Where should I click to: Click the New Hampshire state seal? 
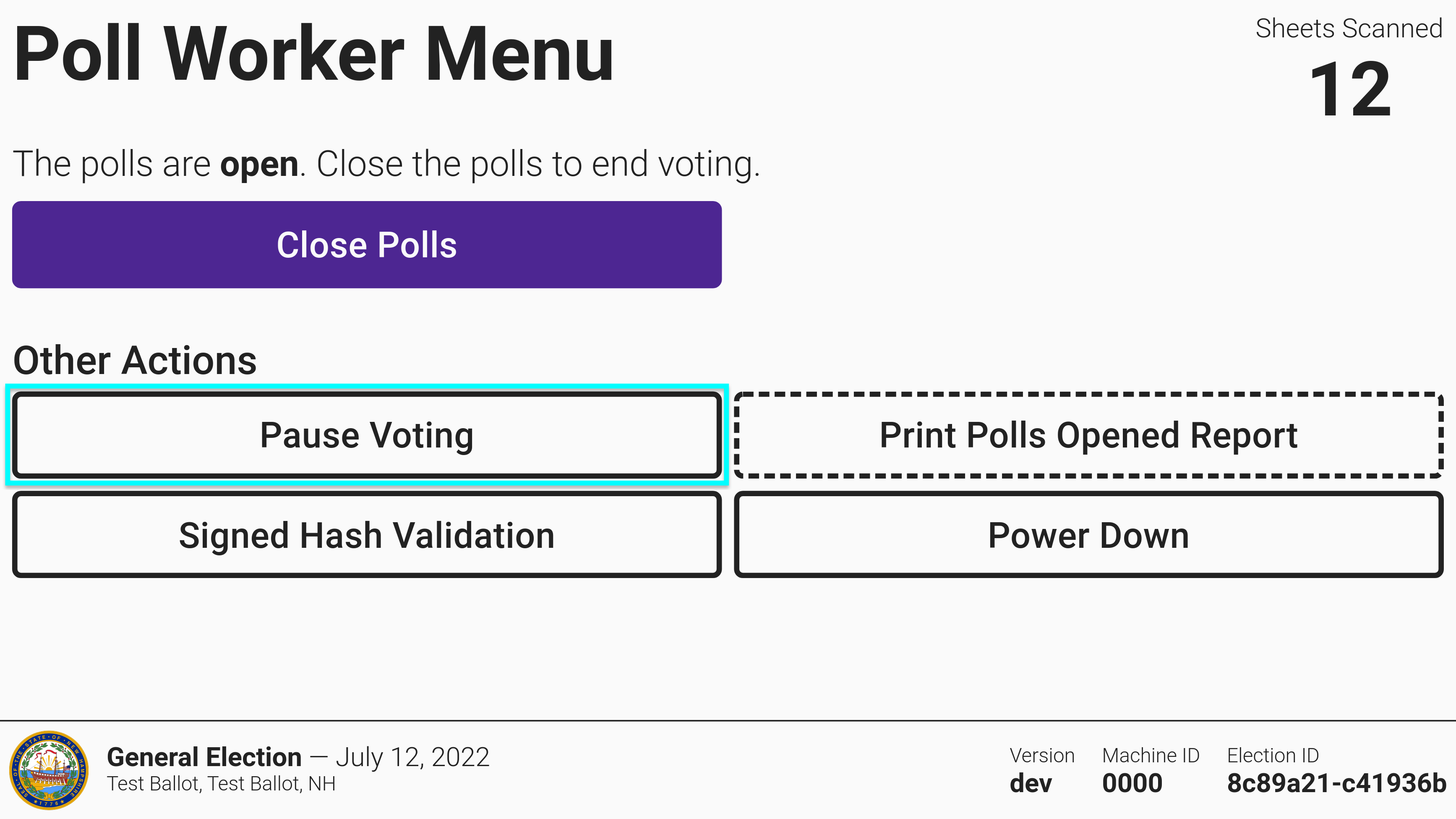[x=49, y=770]
